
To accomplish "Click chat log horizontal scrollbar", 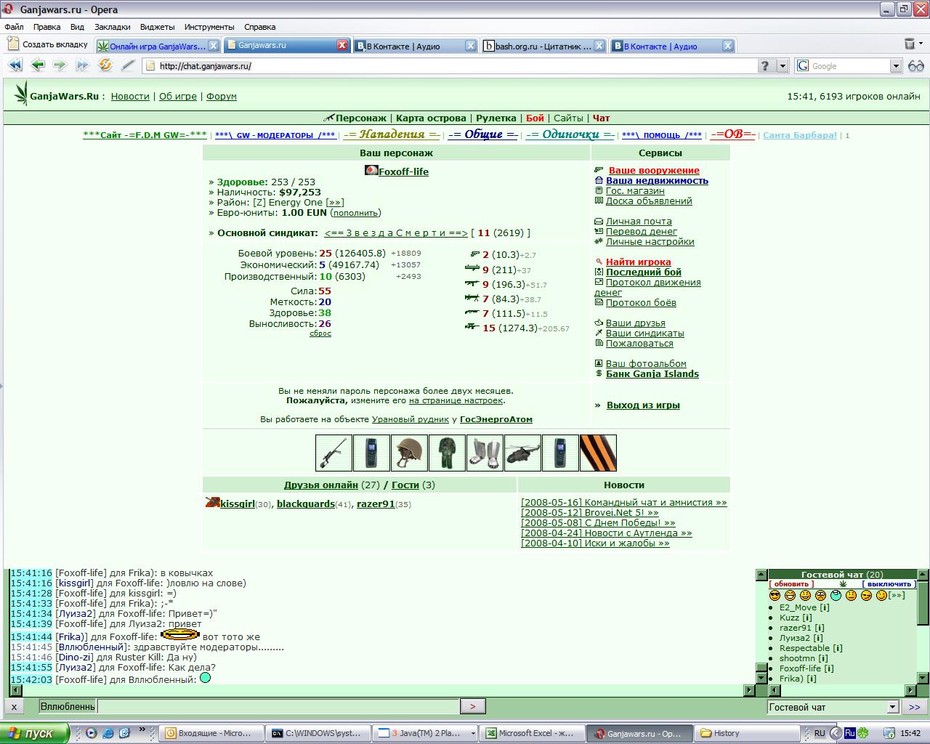I will pyautogui.click(x=383, y=690).
